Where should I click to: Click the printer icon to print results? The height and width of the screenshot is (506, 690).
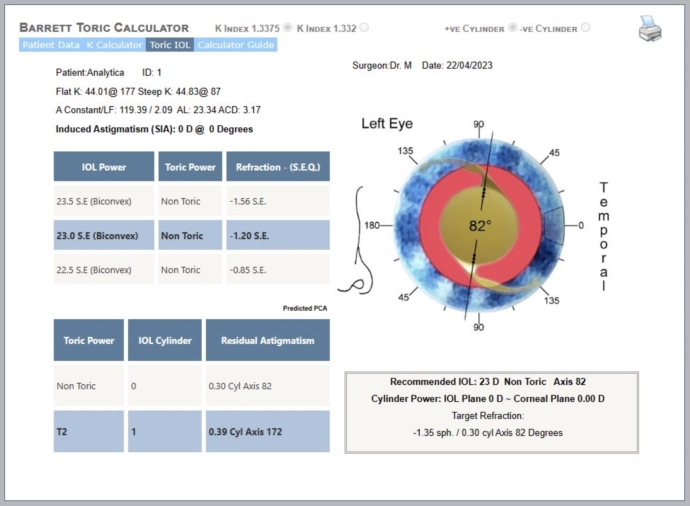pos(651,30)
